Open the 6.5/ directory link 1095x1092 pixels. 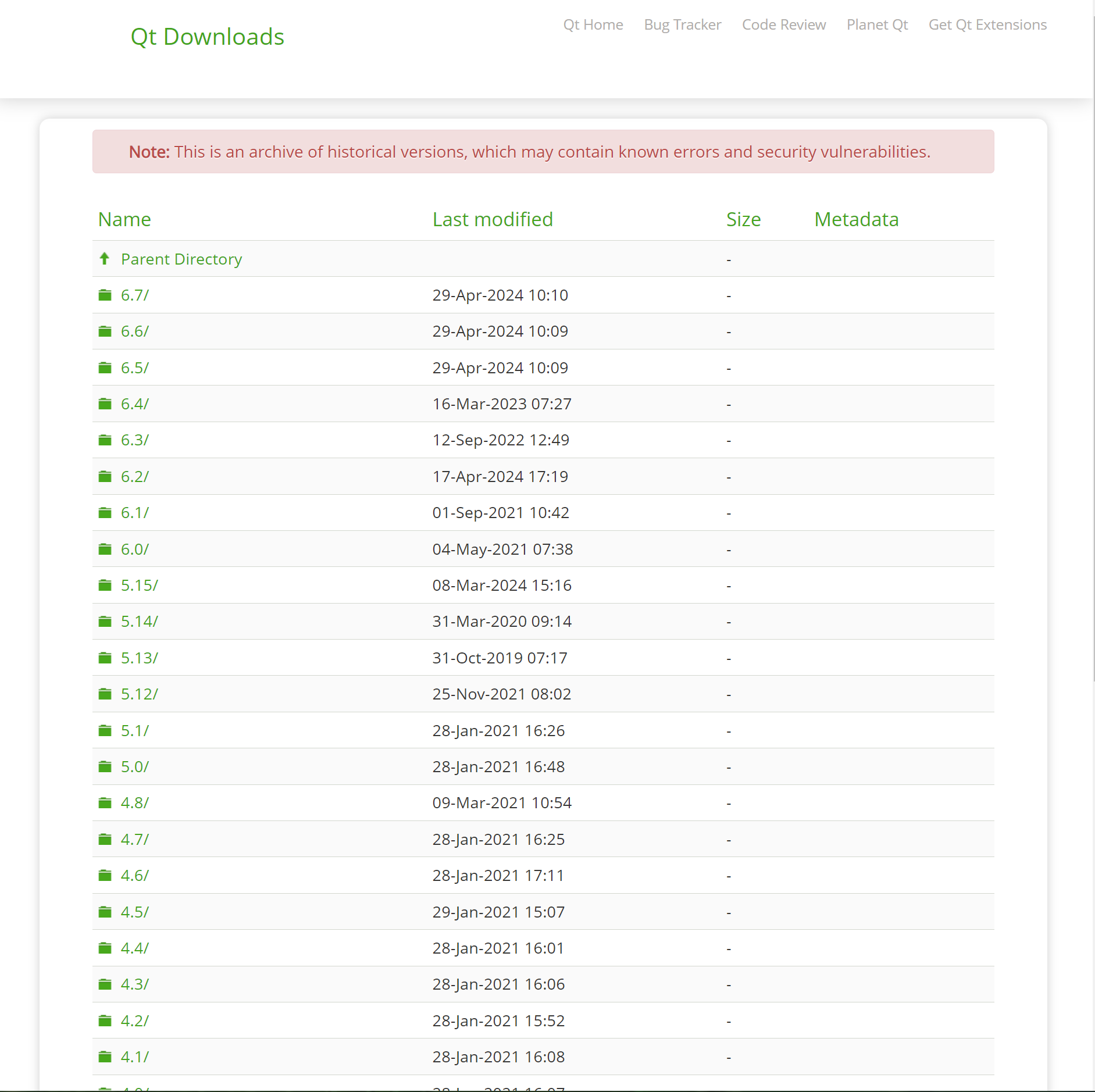tap(135, 368)
